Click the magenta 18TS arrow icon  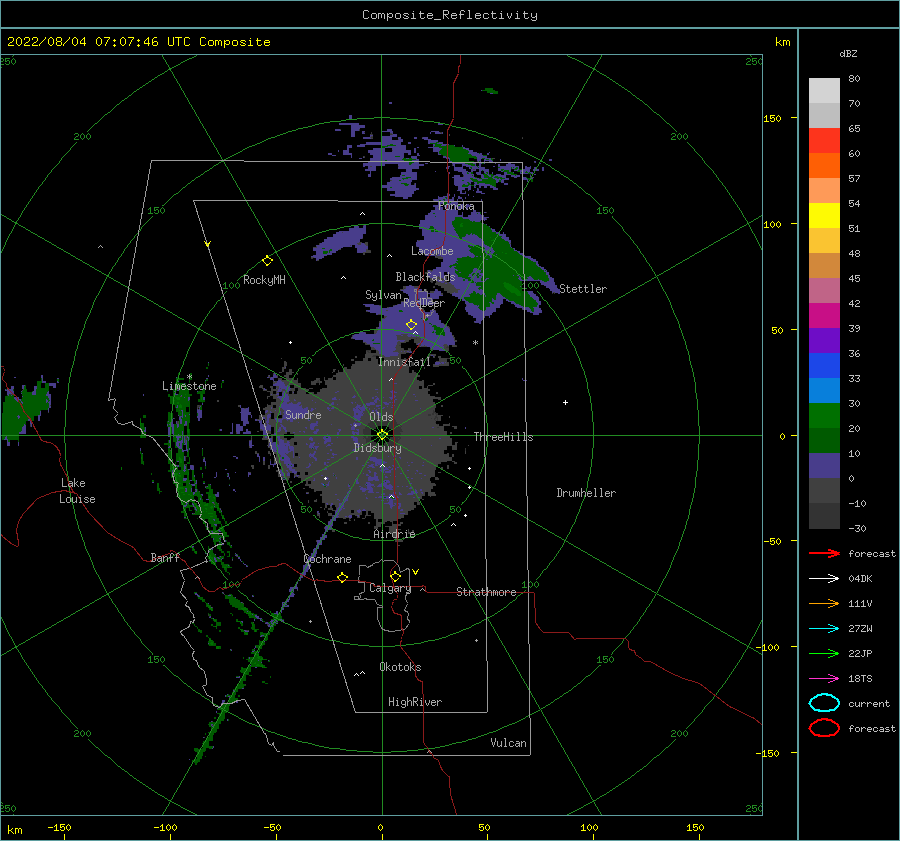(x=824, y=679)
